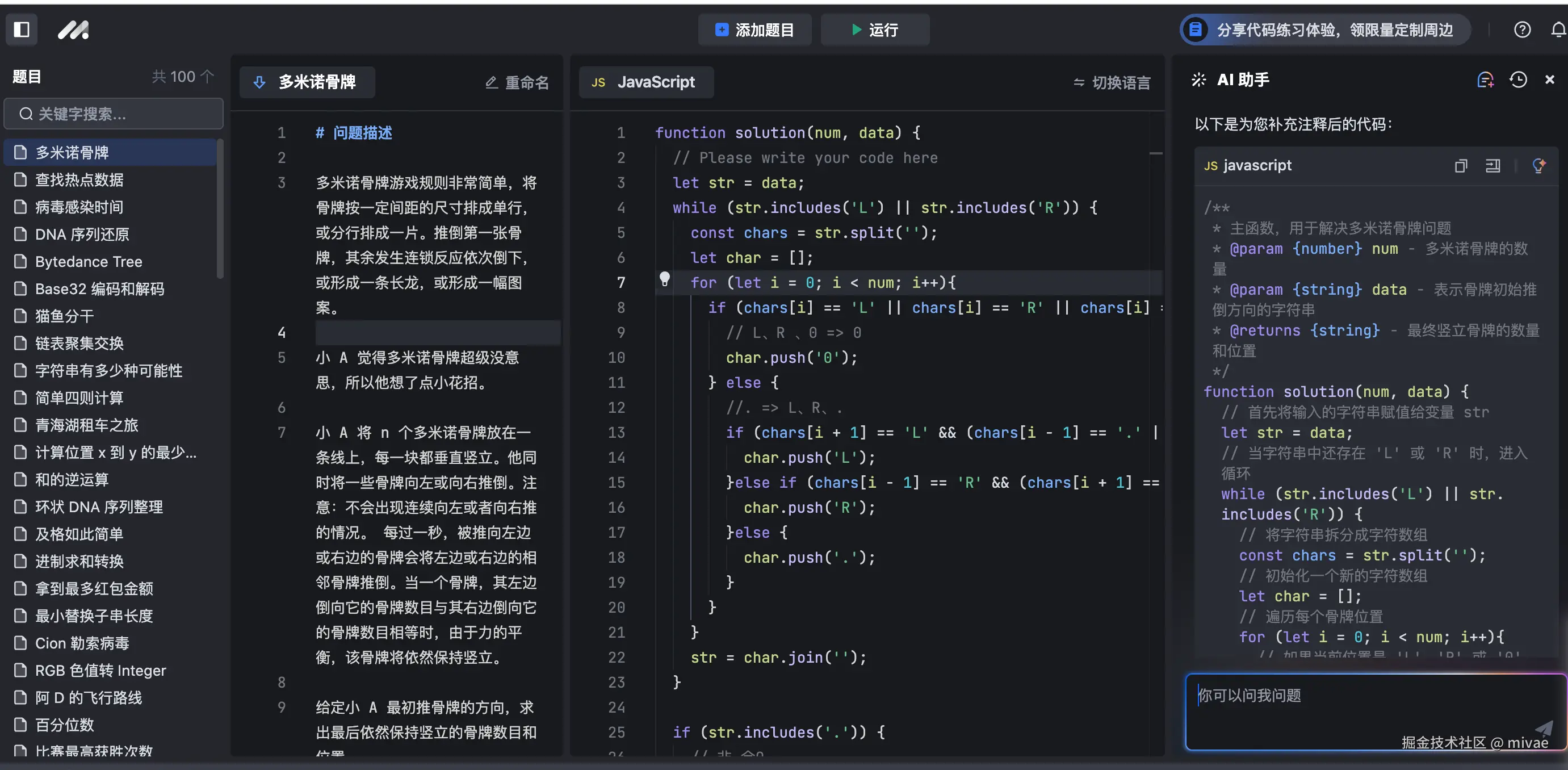Copy the javascript code block

pyautogui.click(x=1461, y=166)
